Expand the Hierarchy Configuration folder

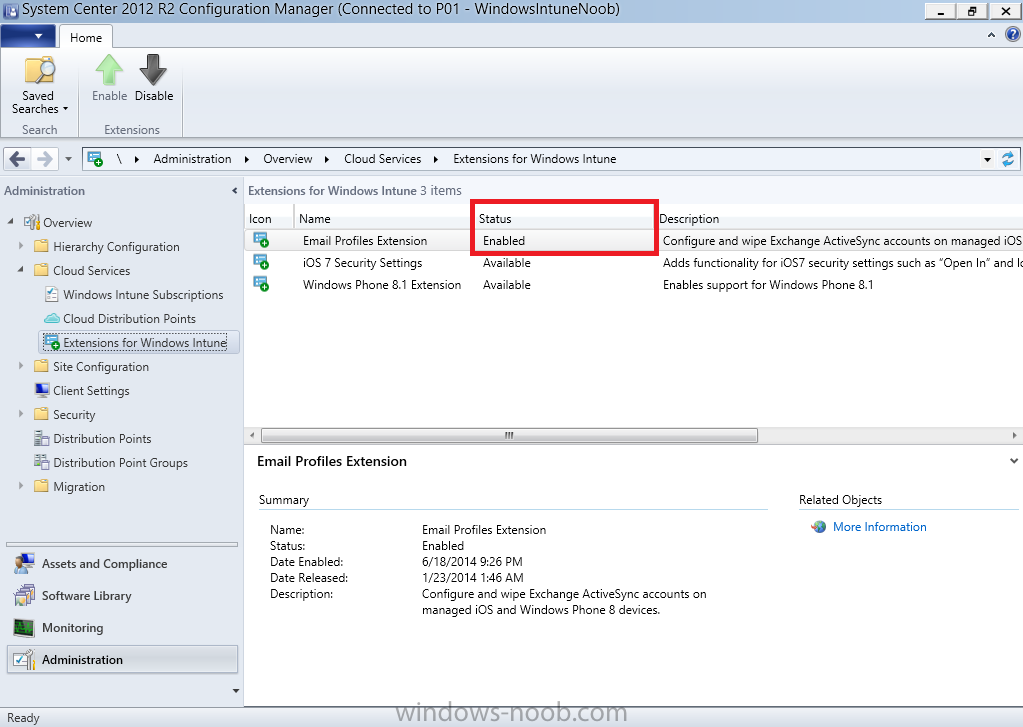pos(21,246)
